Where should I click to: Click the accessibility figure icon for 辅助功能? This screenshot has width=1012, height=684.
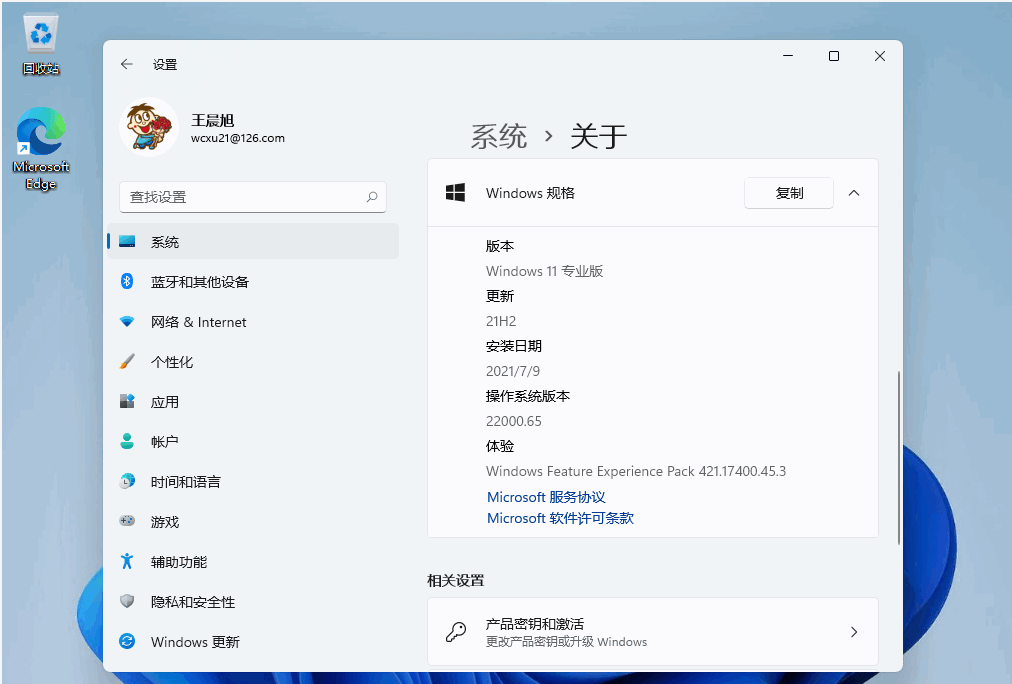[x=127, y=561]
